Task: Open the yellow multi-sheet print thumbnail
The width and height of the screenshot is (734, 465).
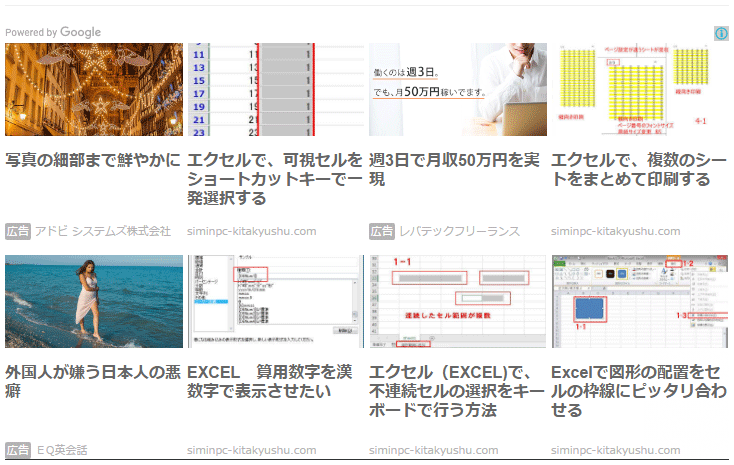Action: [x=639, y=89]
